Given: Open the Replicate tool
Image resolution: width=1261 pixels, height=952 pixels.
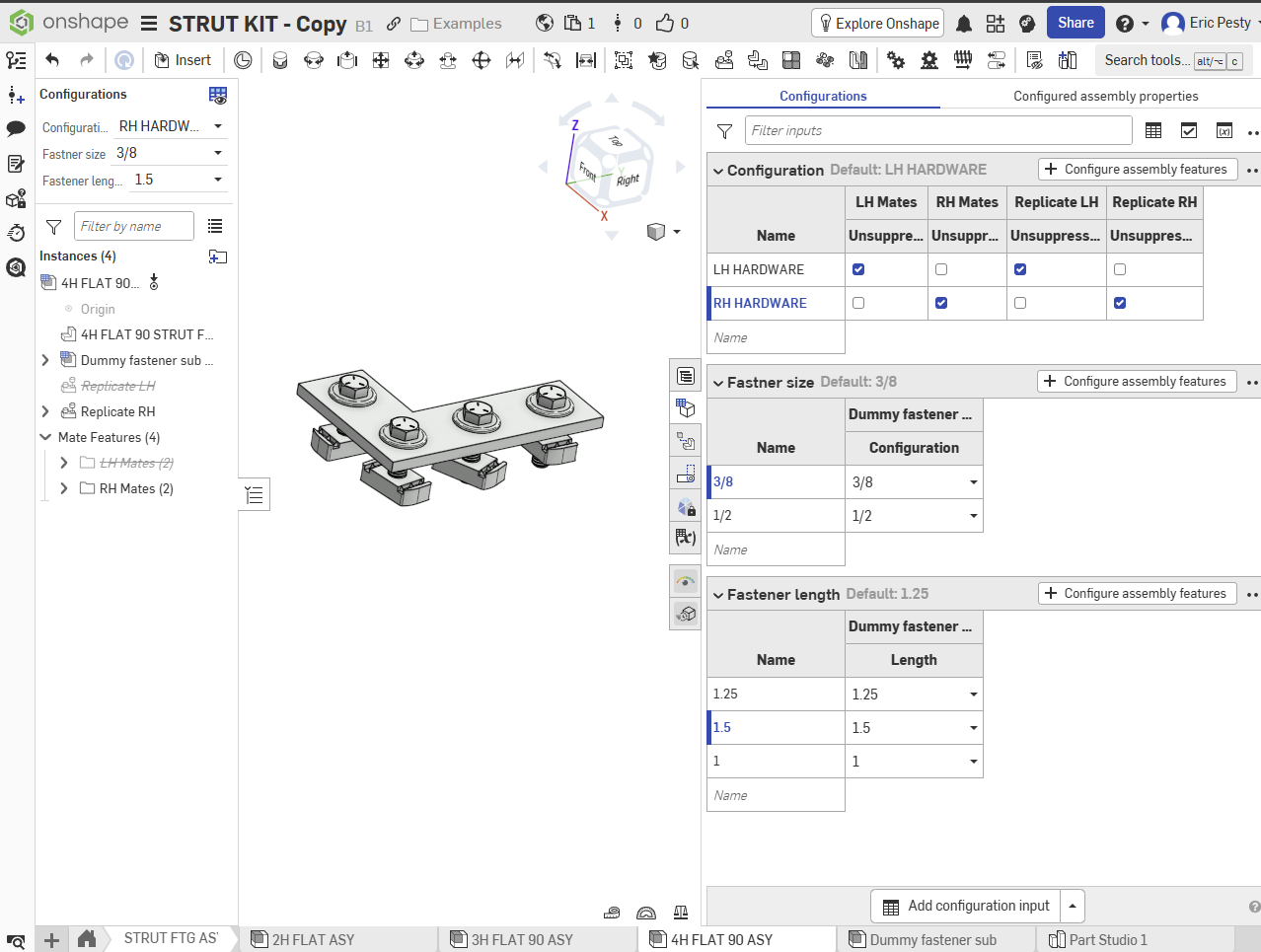Looking at the screenshot, I should (x=724, y=60).
